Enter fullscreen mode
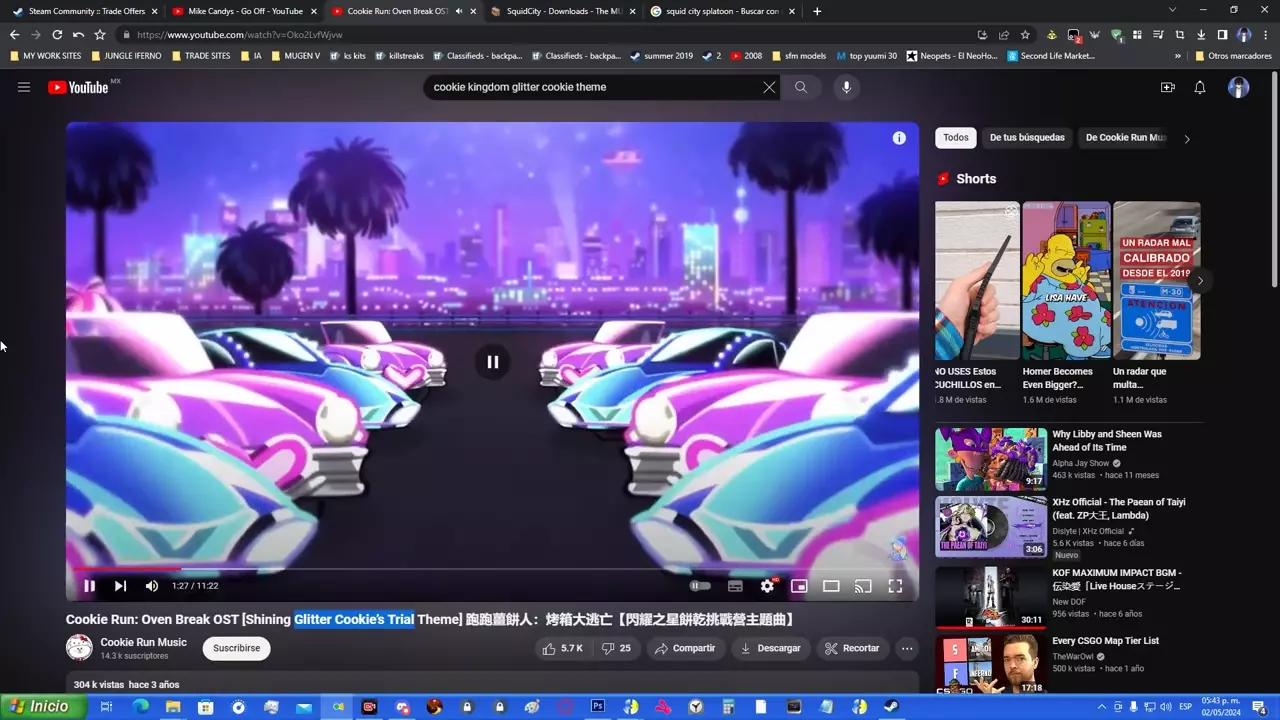Screen dimensions: 1280x720 pos(895,586)
